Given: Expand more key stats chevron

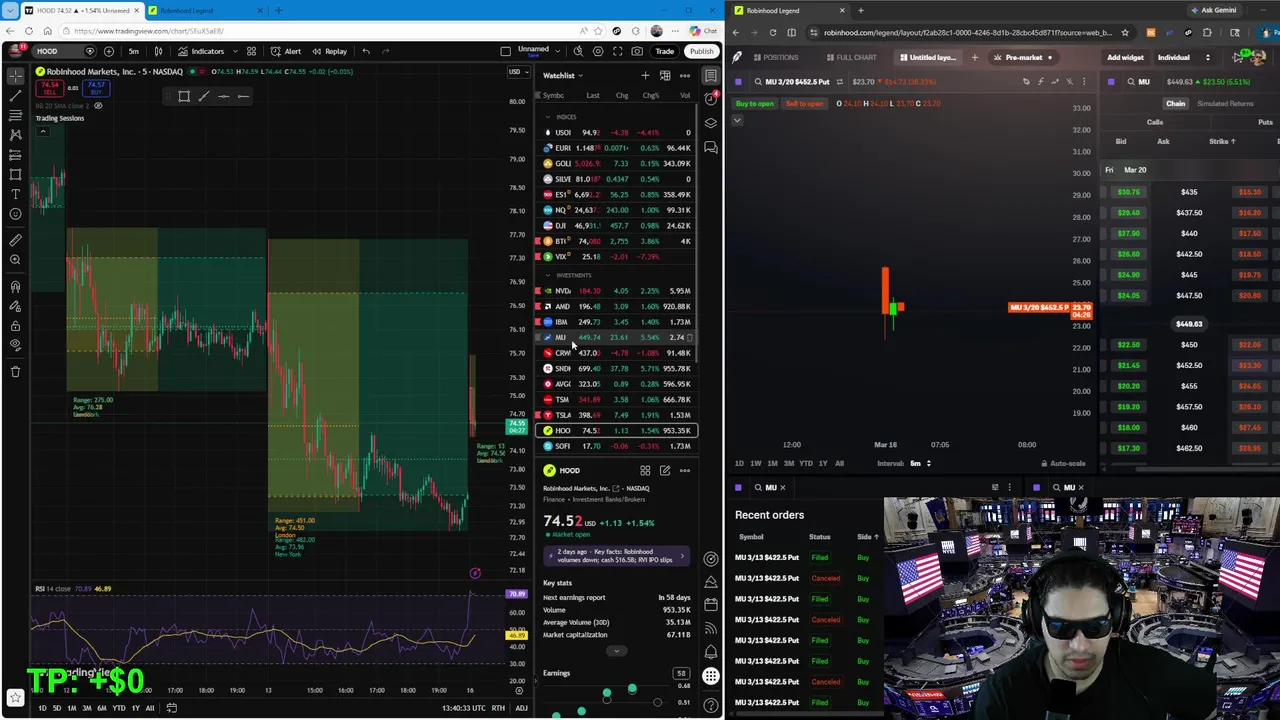Looking at the screenshot, I should 616,651.
